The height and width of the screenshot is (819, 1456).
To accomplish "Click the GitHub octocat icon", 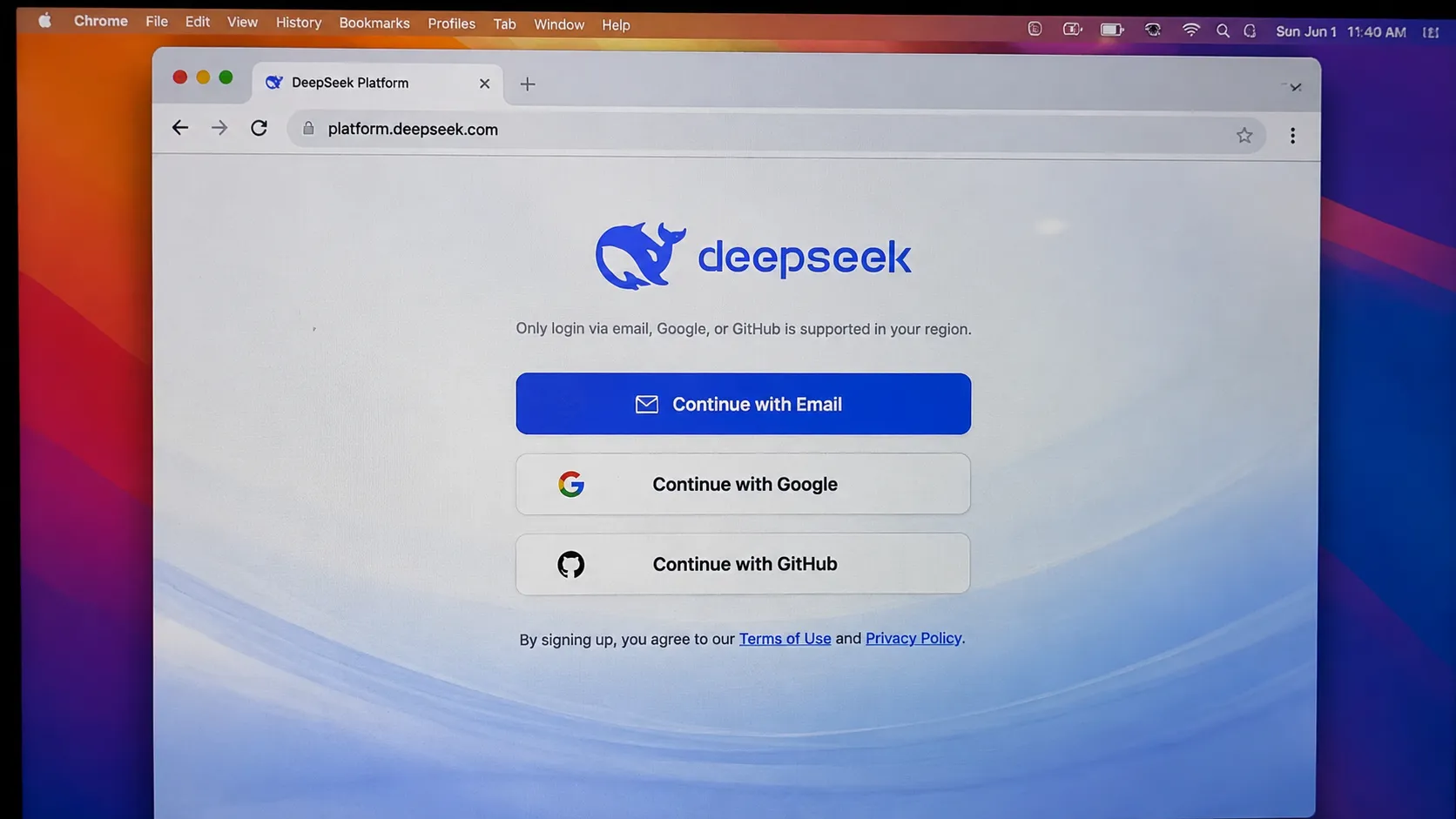I will coord(571,564).
